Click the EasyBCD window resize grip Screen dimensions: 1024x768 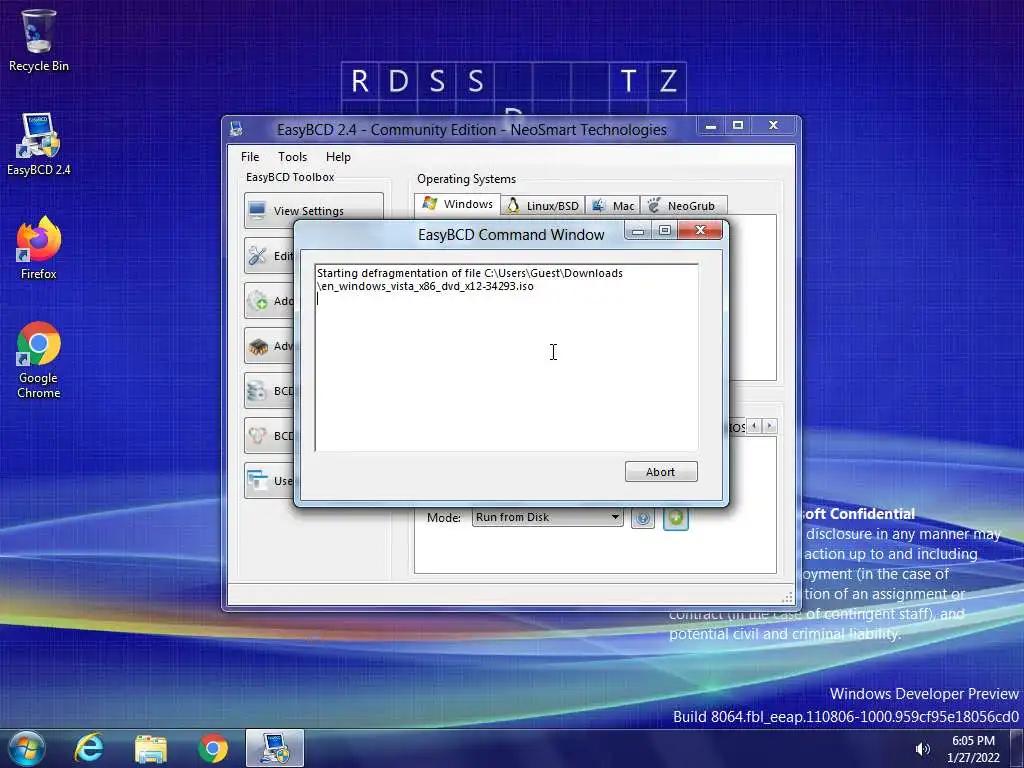click(788, 597)
